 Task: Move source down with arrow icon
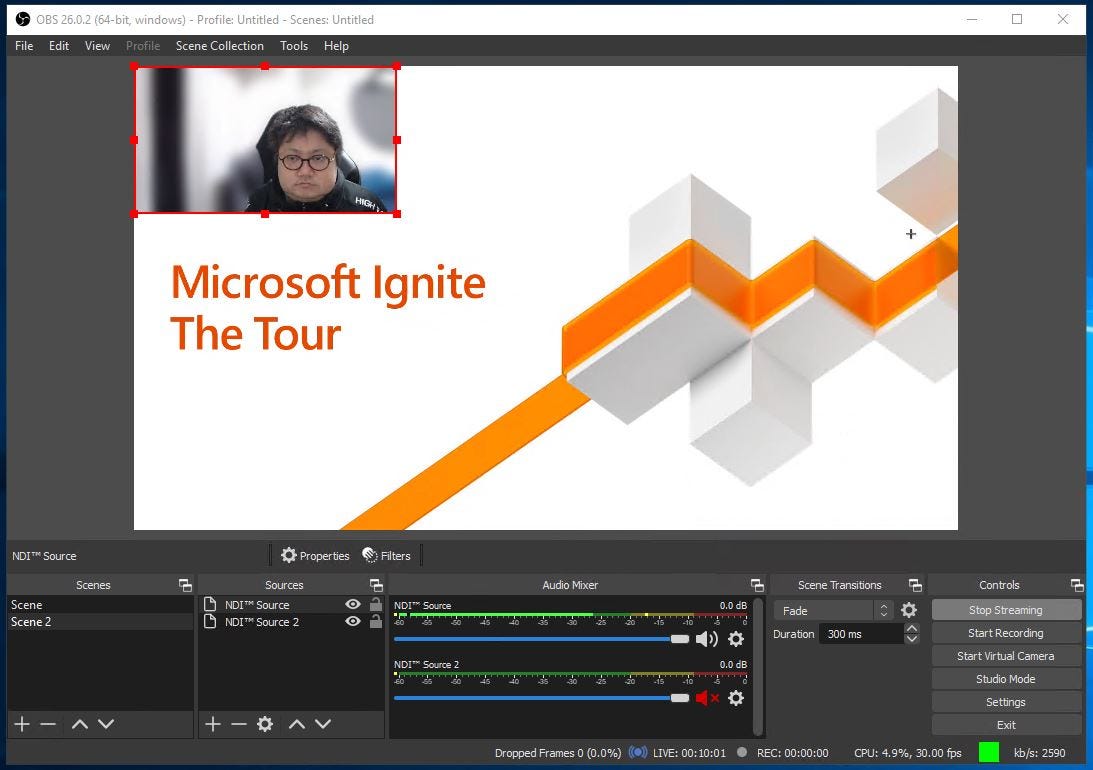[x=323, y=724]
